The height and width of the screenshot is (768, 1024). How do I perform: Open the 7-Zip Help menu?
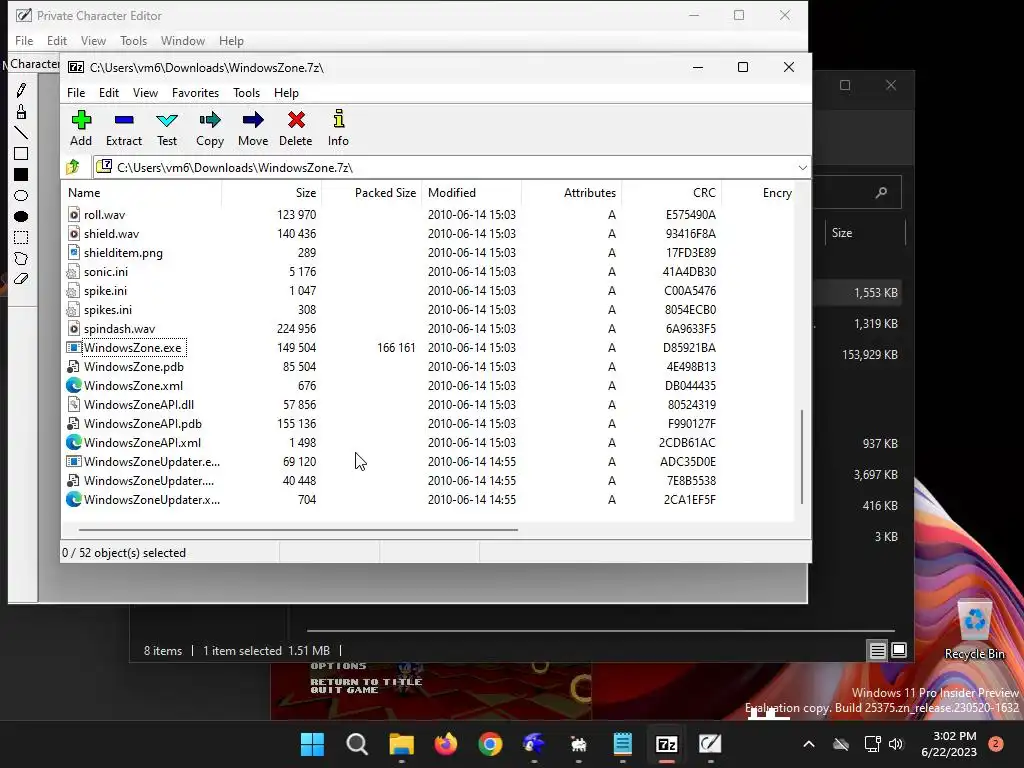pos(286,93)
